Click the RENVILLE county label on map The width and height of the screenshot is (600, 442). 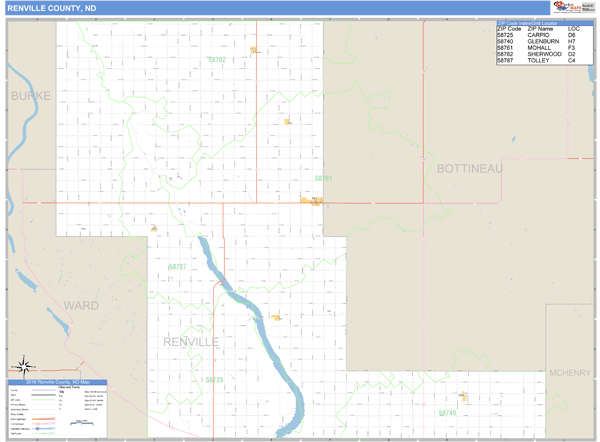pos(190,342)
